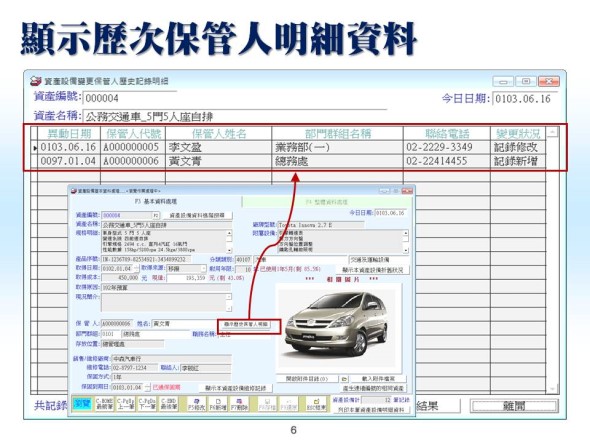Click the button below 載入附件檔案

[373, 388]
